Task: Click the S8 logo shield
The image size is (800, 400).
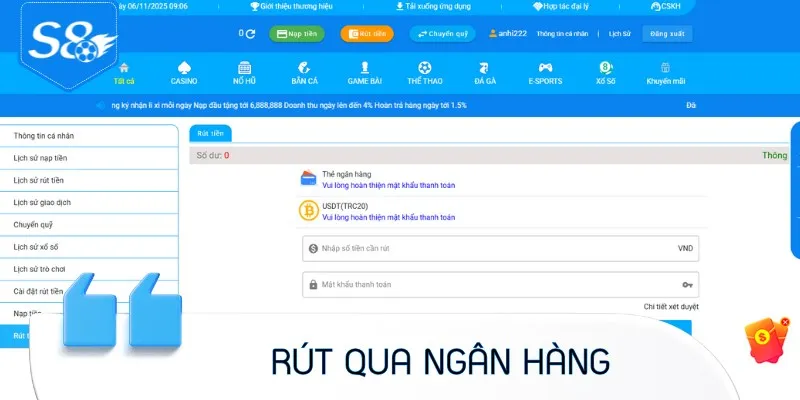Action: tap(69, 44)
